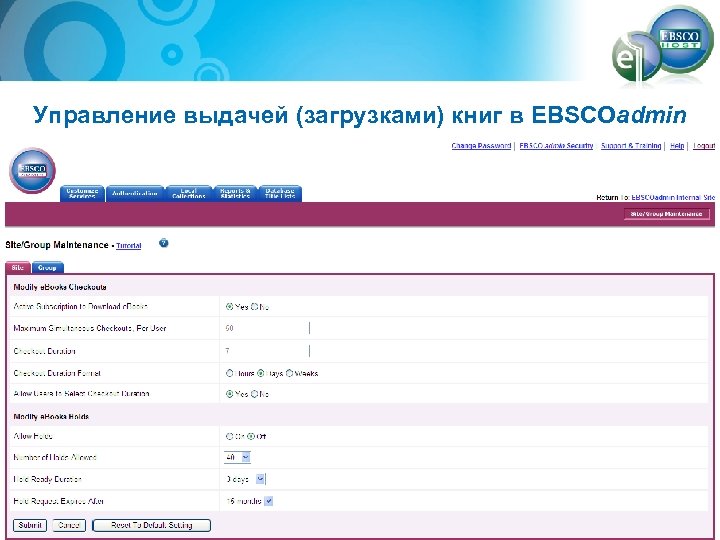Open the EBSCOadmin Security link
This screenshot has width=720, height=540.
coord(556,146)
